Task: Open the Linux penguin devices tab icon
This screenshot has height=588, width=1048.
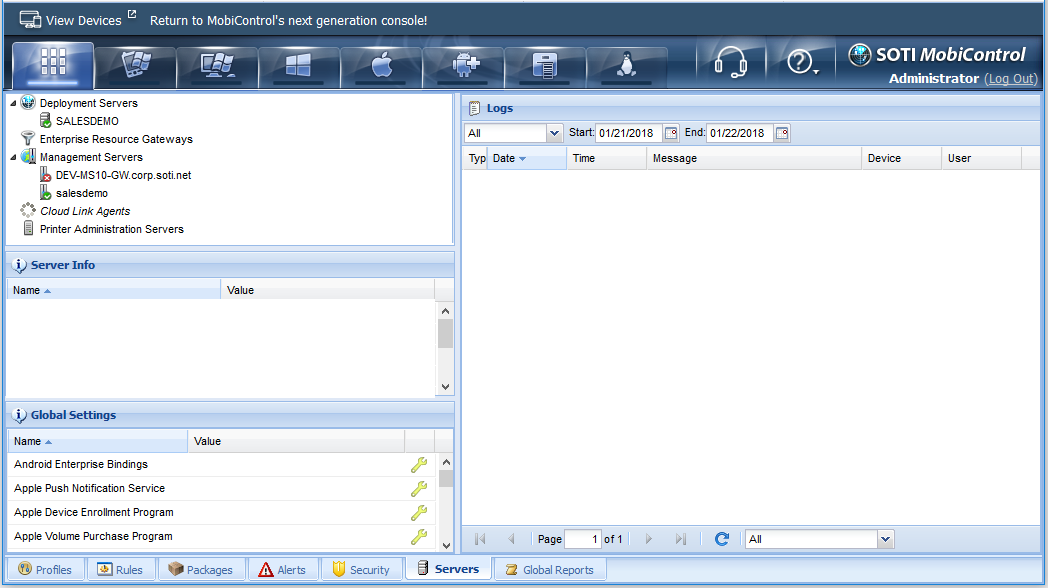Action: [x=627, y=65]
